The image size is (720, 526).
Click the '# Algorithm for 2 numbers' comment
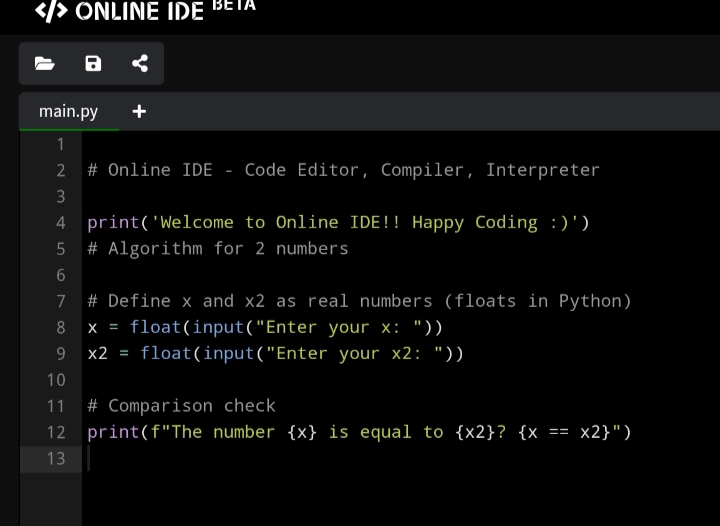218,249
